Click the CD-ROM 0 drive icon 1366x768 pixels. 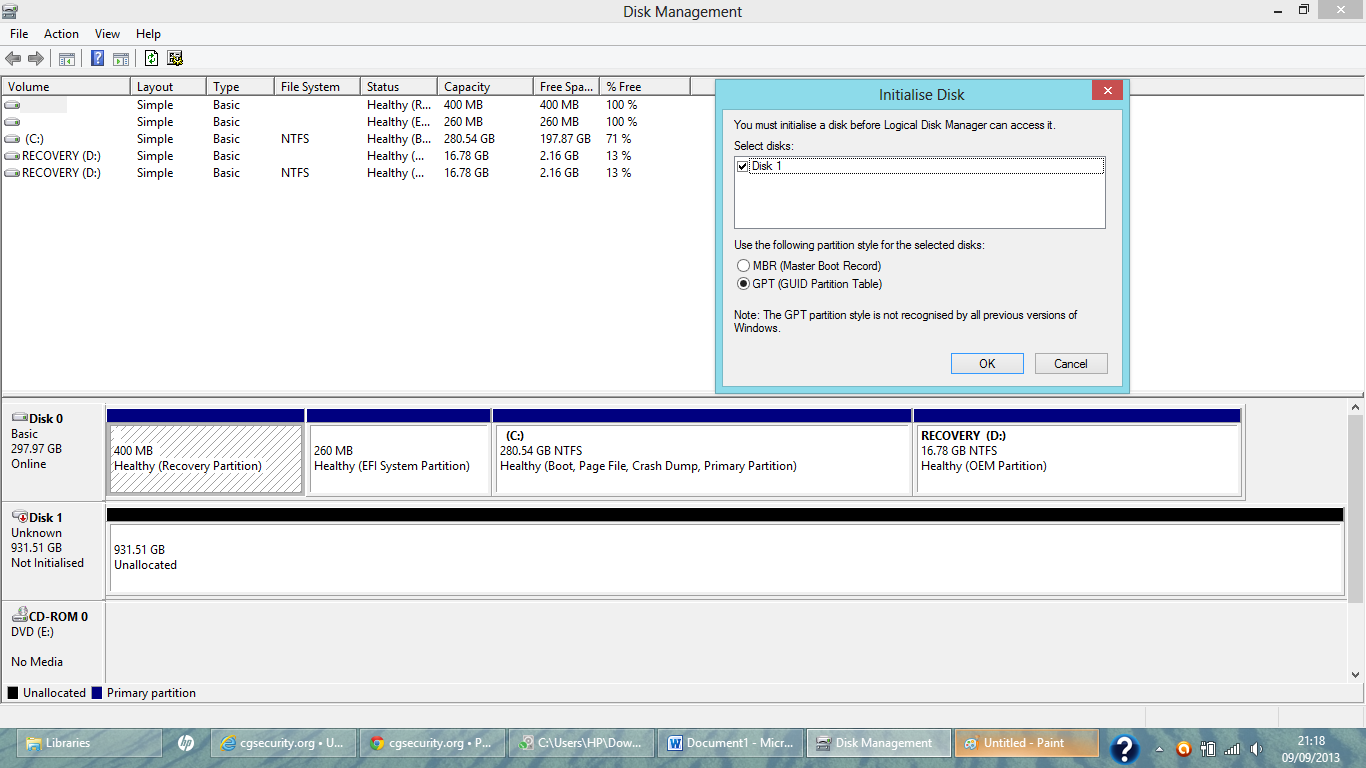pyautogui.click(x=19, y=616)
